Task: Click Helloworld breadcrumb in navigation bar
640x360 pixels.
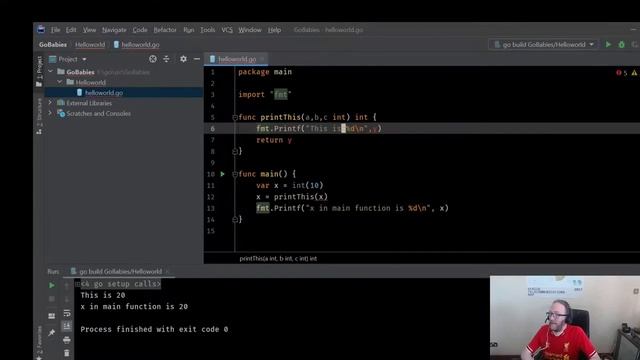Action: point(90,44)
